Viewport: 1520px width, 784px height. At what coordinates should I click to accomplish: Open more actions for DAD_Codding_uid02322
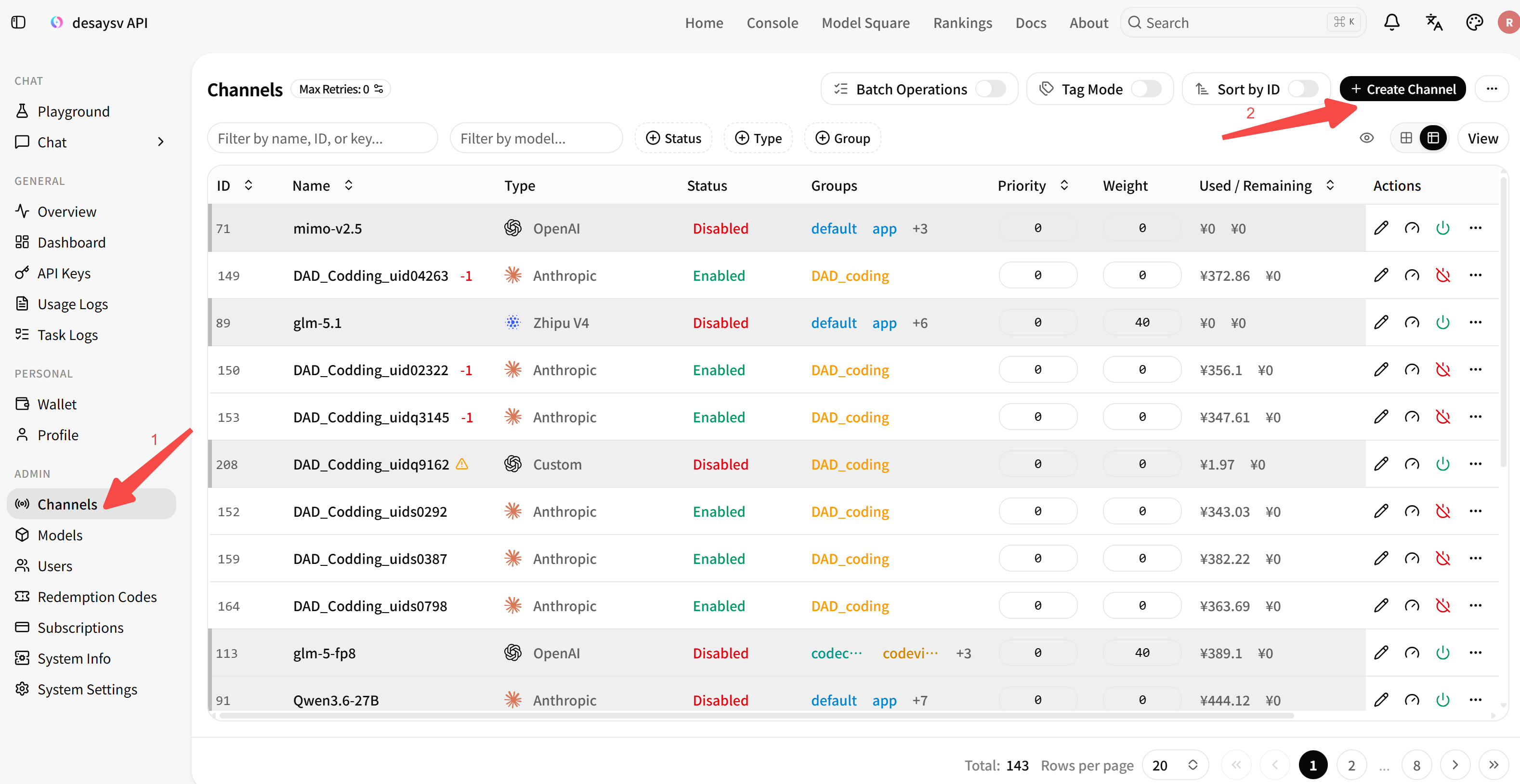[1475, 369]
